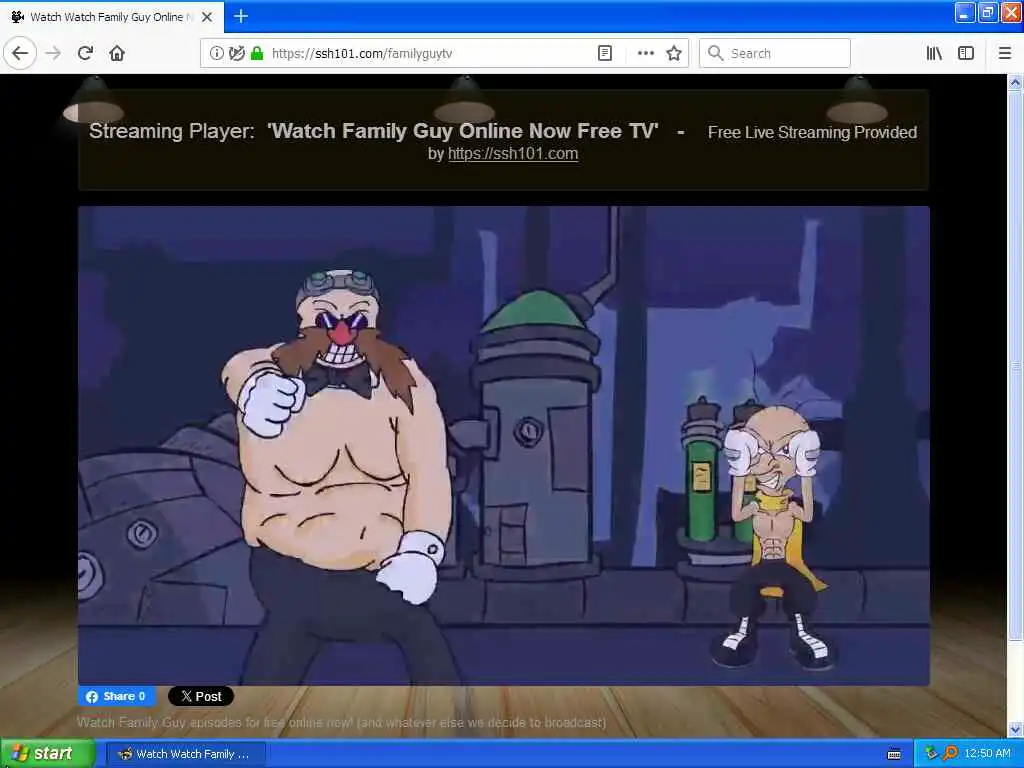This screenshot has width=1024, height=768.
Task: Click the forward navigation arrow
Action: click(x=54, y=53)
